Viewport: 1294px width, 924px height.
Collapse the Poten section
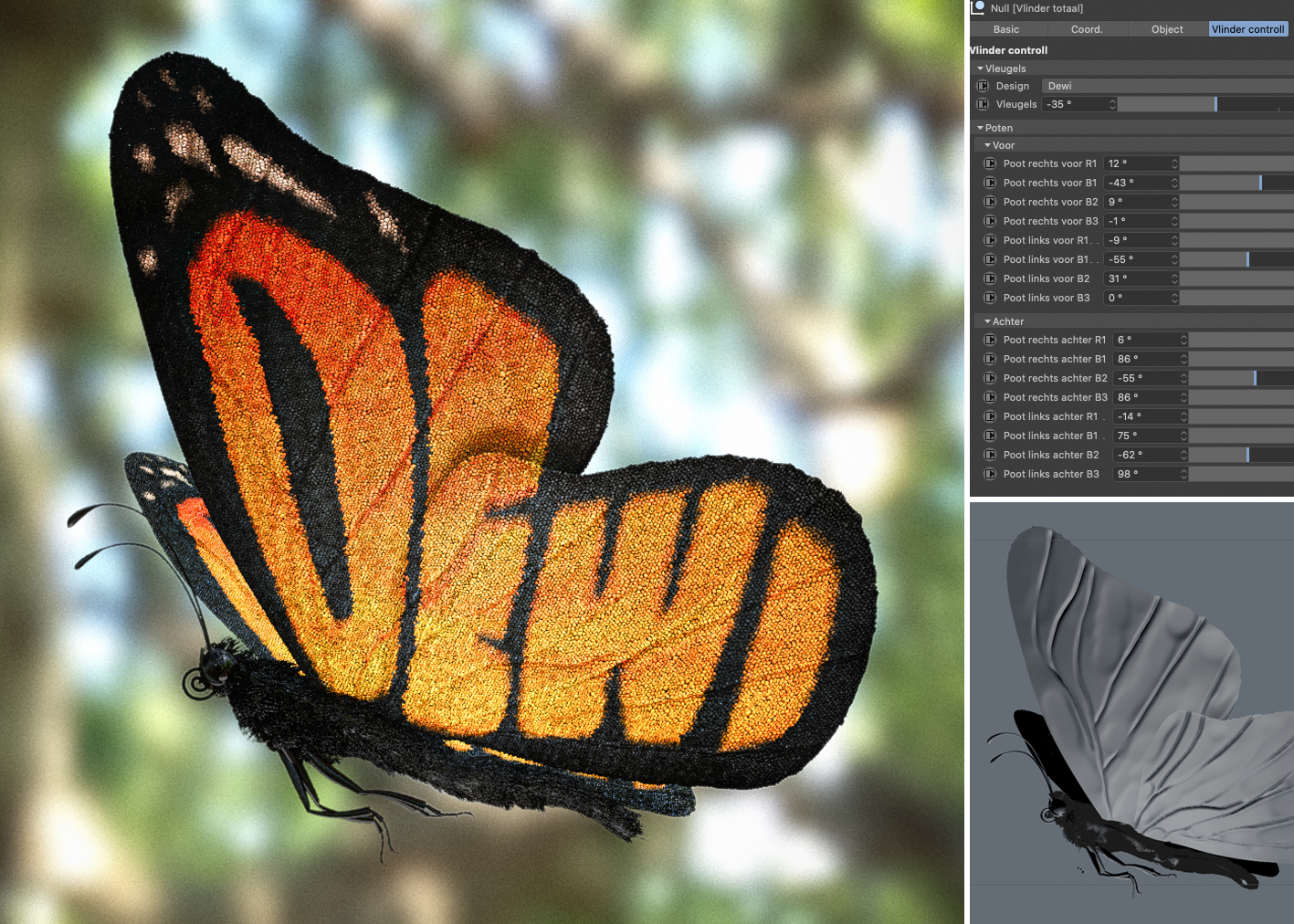981,128
